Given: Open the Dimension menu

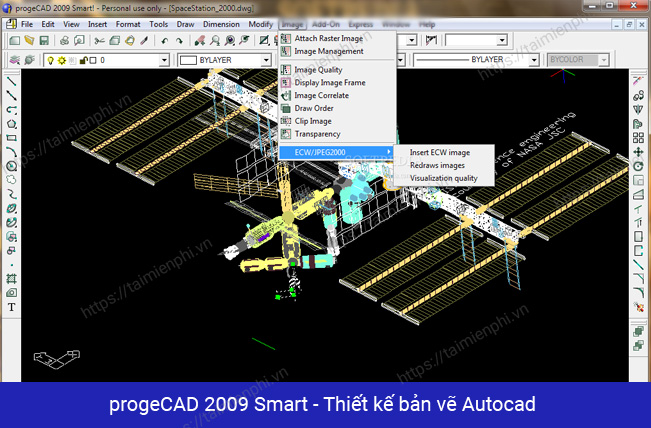Looking at the screenshot, I should tap(221, 24).
